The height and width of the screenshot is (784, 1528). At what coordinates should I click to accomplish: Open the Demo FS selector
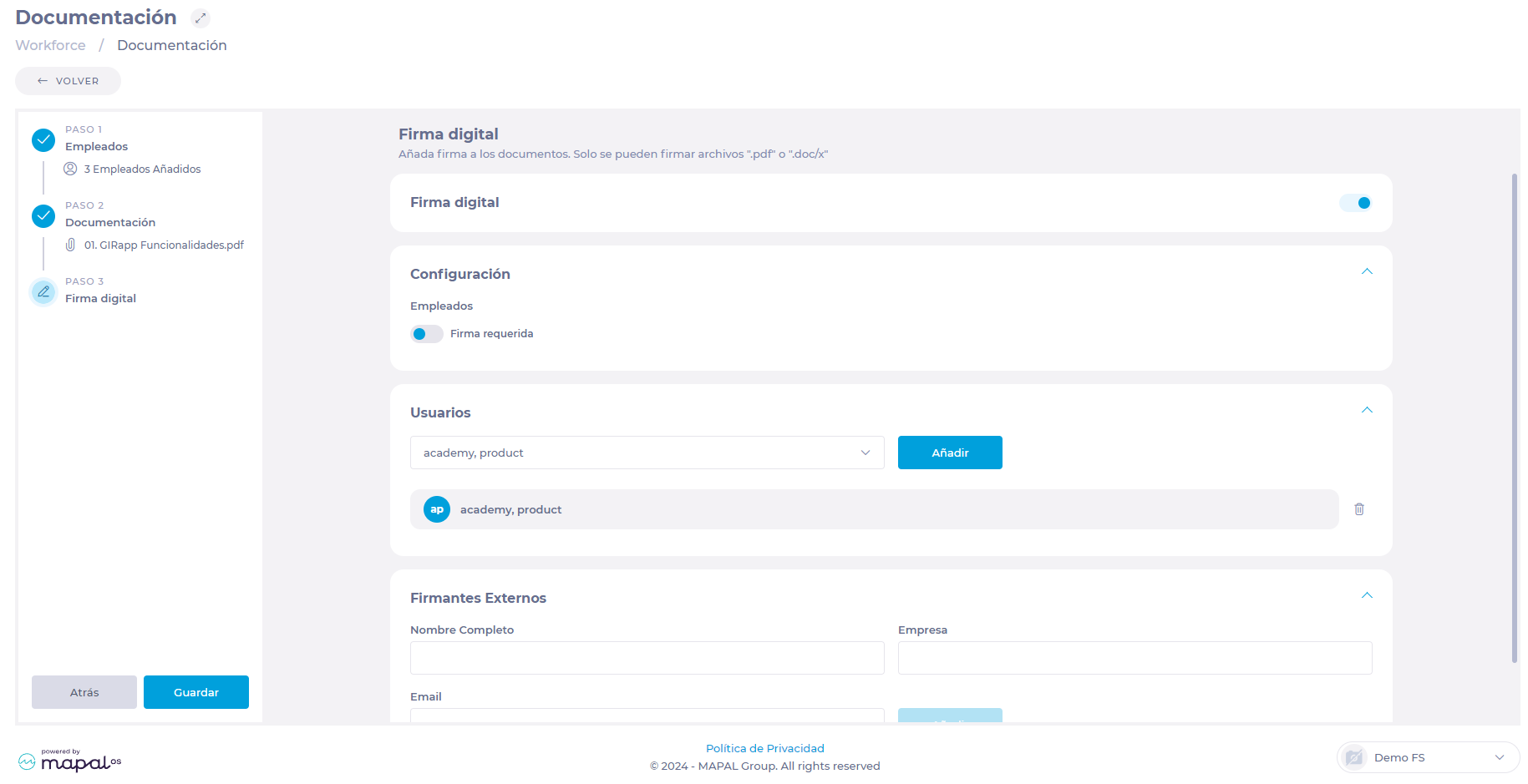tap(1428, 757)
